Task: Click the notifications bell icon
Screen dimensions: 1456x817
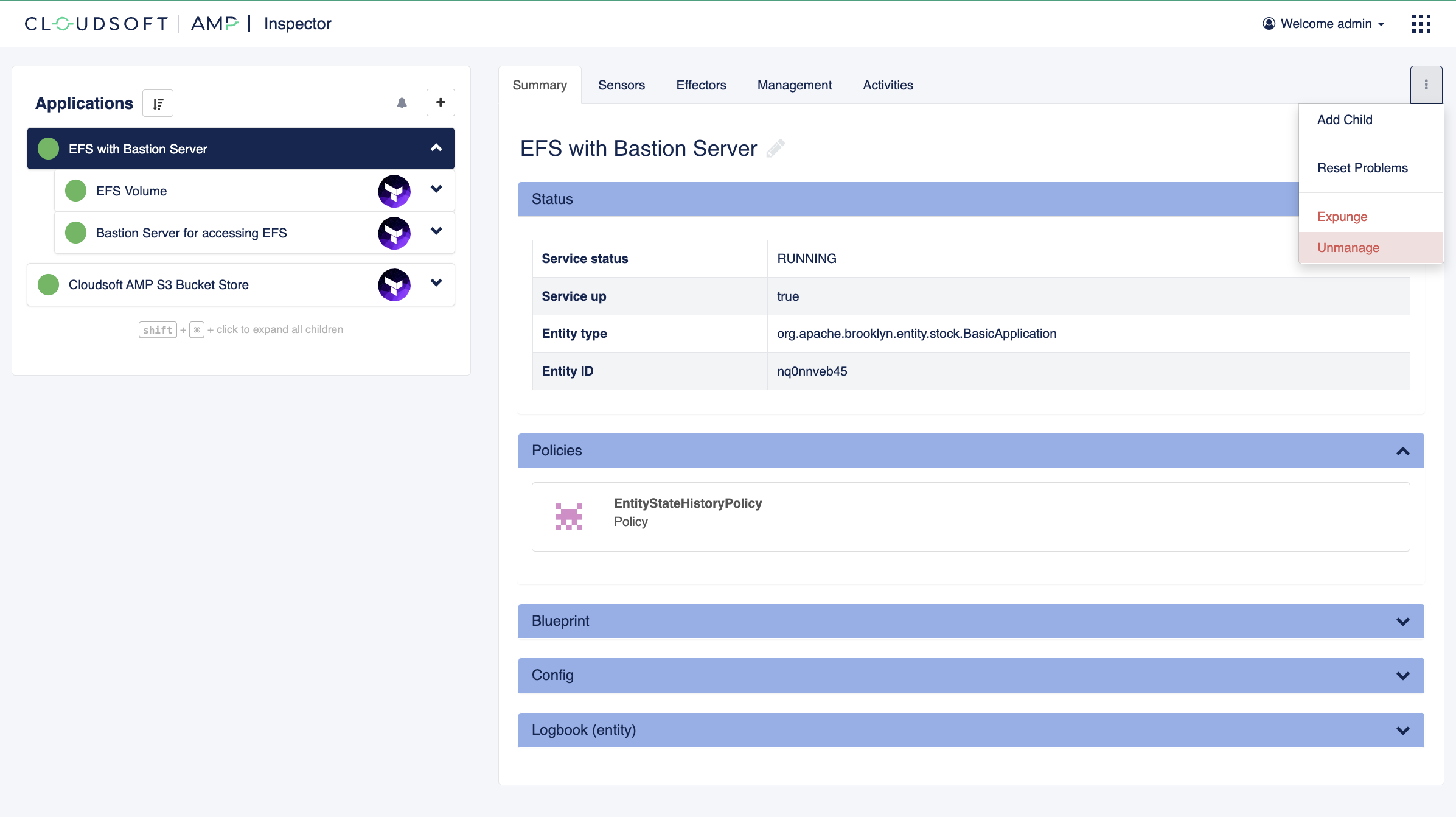Action: [402, 103]
